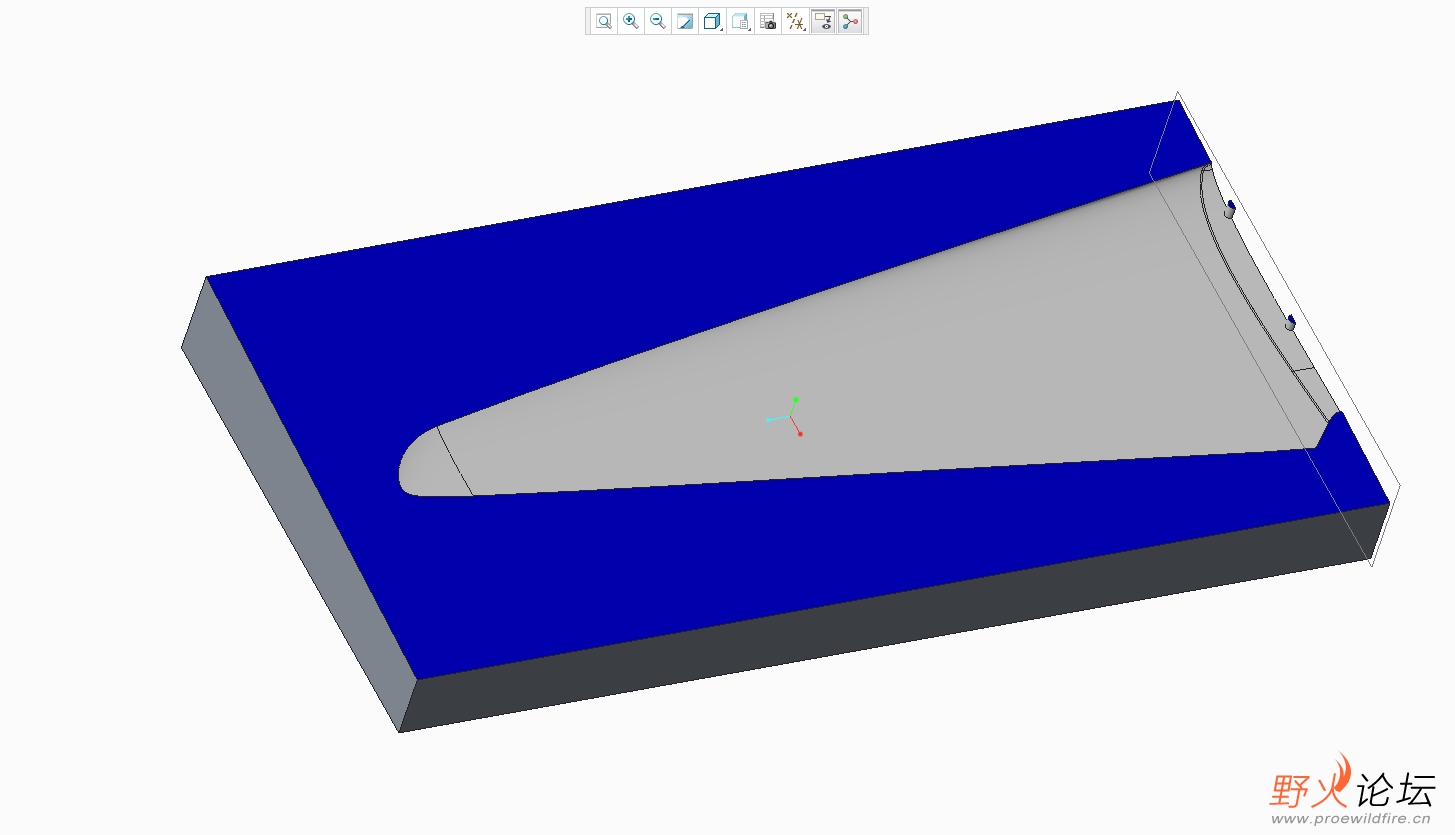
Task: Toggle the spin center display
Action: pyautogui.click(x=850, y=21)
